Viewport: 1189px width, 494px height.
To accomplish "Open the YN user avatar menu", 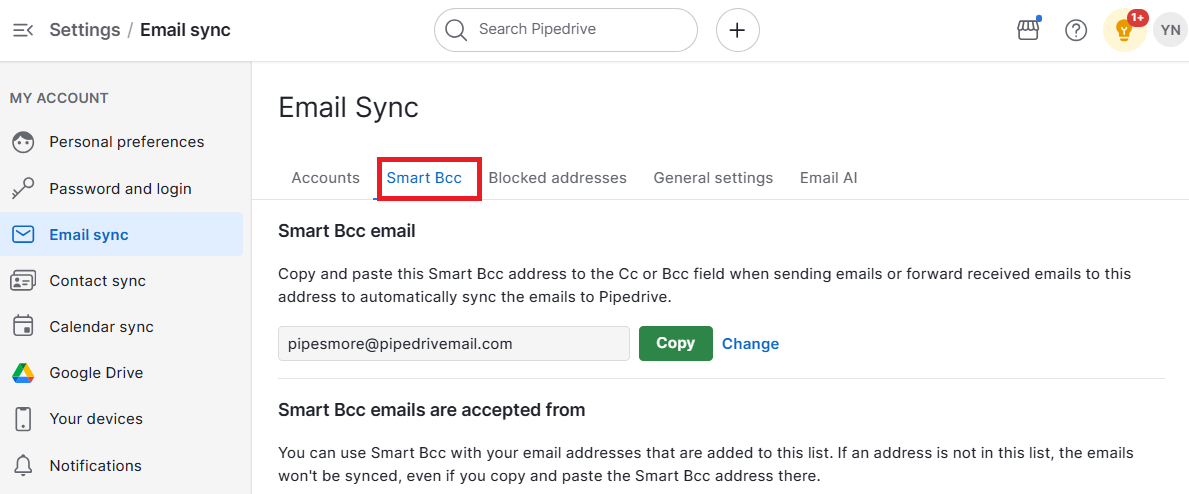I will 1170,30.
